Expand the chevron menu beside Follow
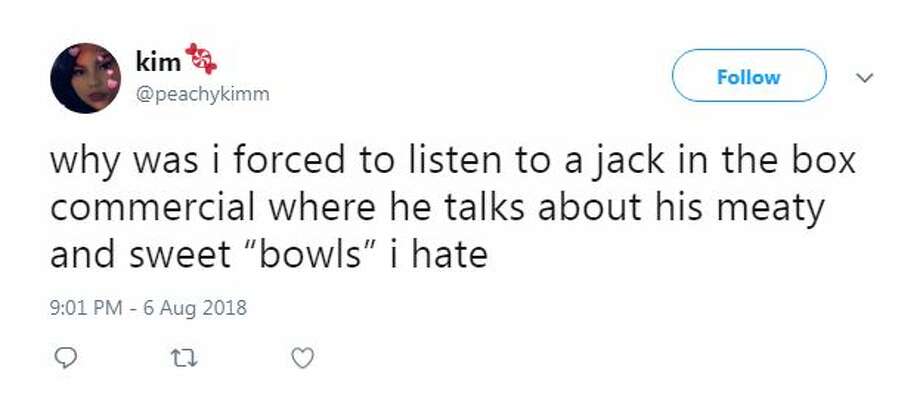This screenshot has width=920, height=402. pos(866,77)
